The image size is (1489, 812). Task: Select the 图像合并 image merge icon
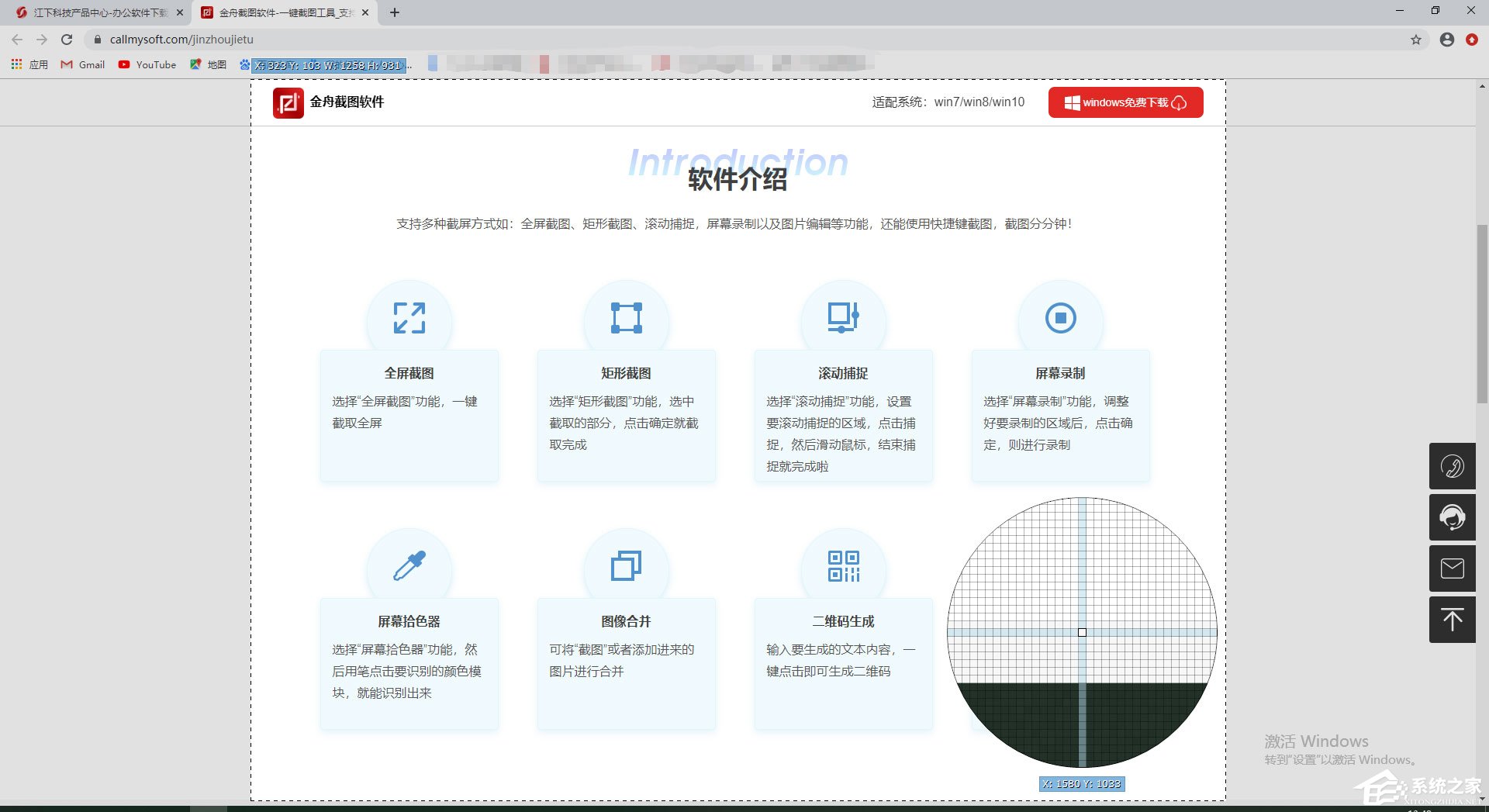click(x=627, y=565)
